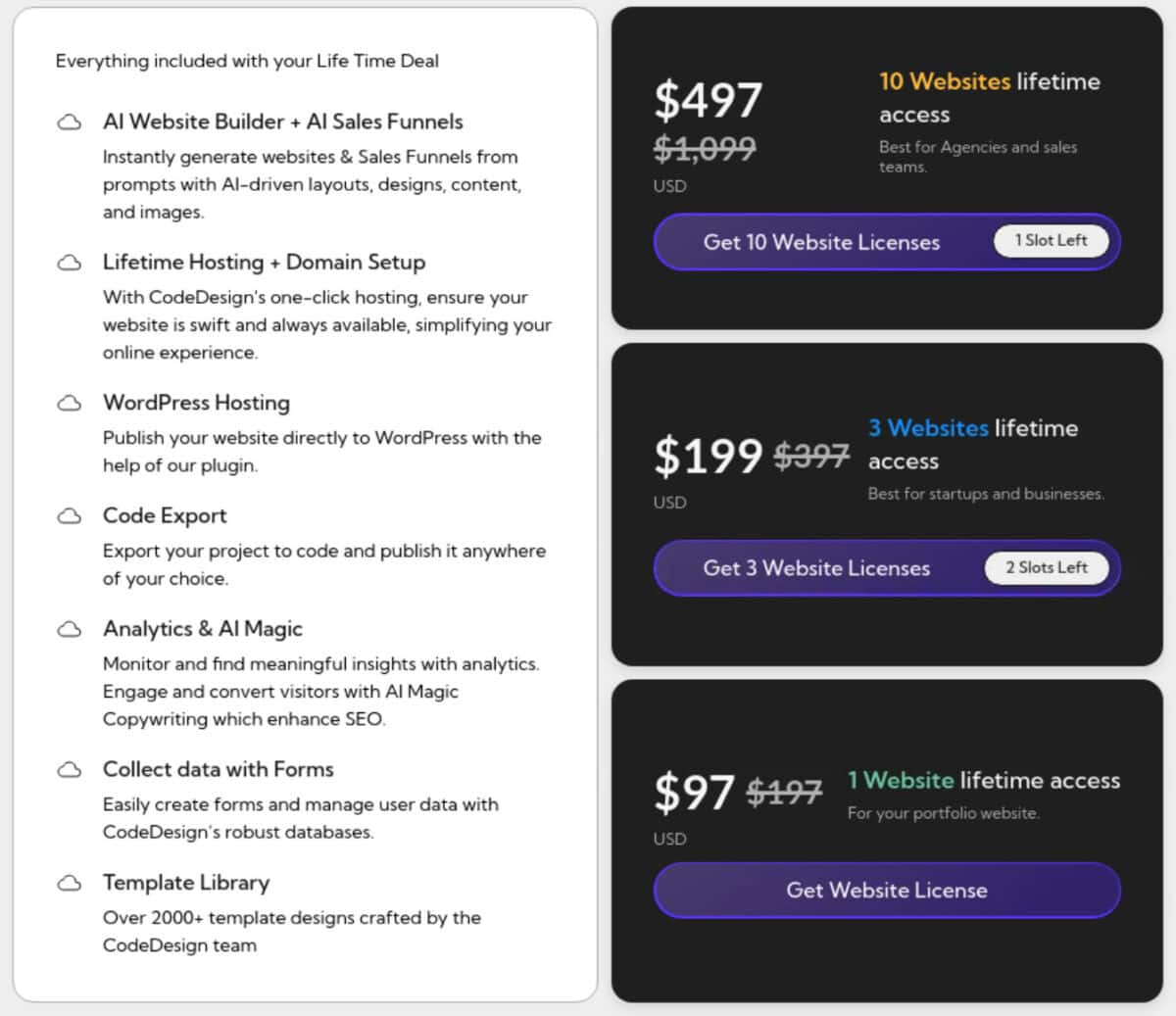The width and height of the screenshot is (1176, 1016).
Task: Select the $497 price text
Action: (708, 99)
